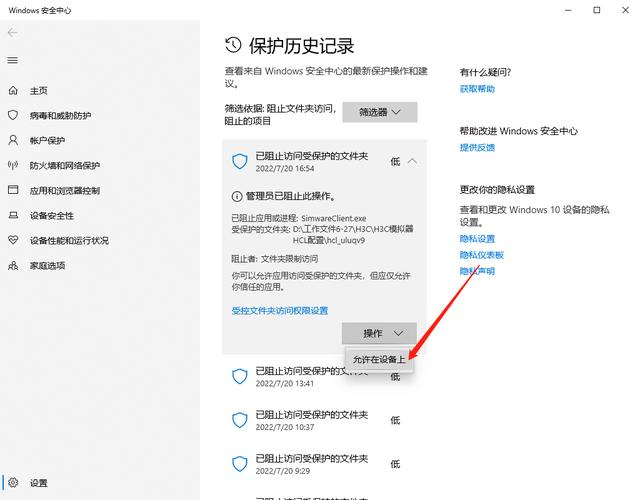Click the window icon for 应用和浏览器控制
The image size is (640, 500).
click(x=13, y=190)
